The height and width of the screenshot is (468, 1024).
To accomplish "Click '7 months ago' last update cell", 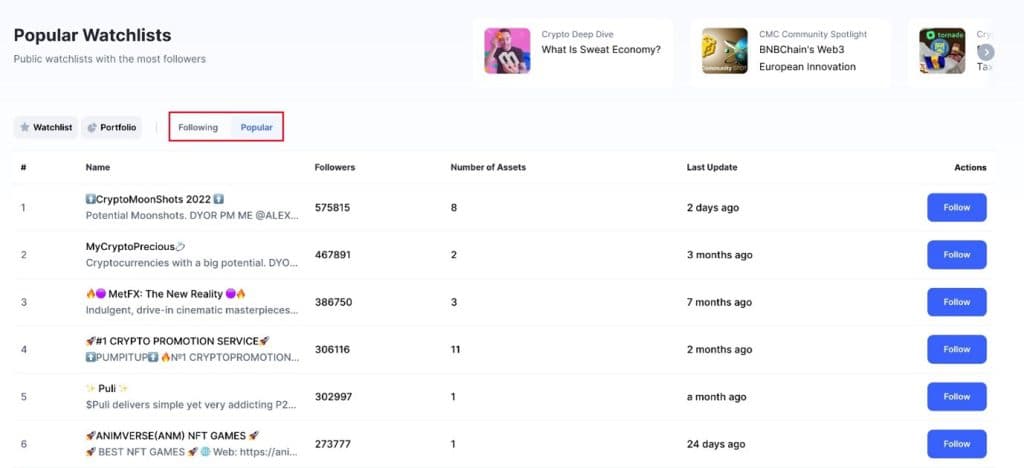I will 719,302.
